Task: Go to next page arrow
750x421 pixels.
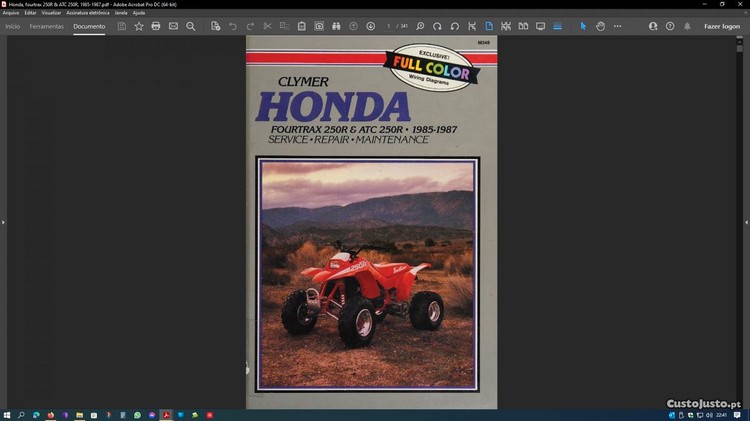Action: pyautogui.click(x=371, y=26)
